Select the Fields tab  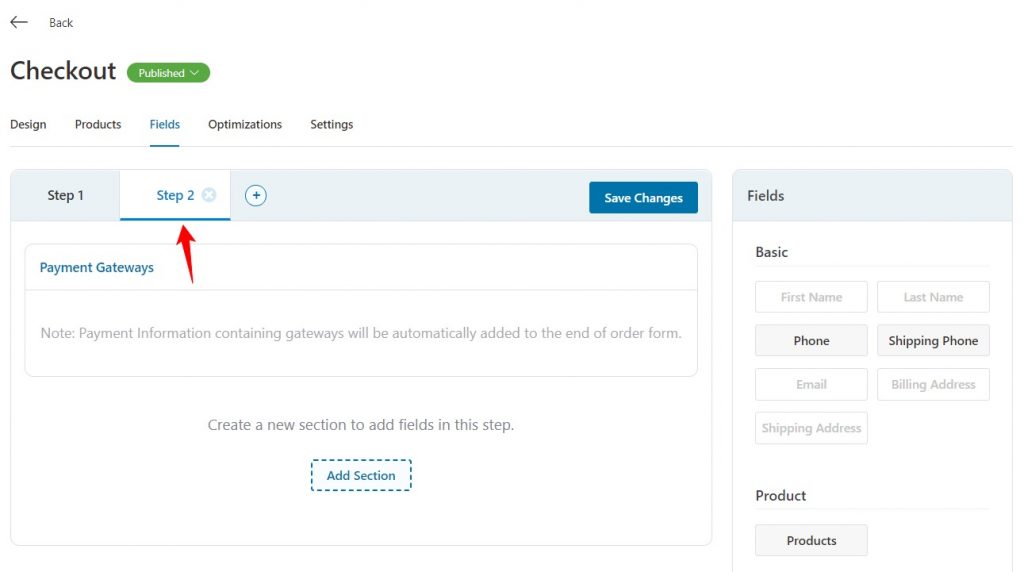(165, 124)
